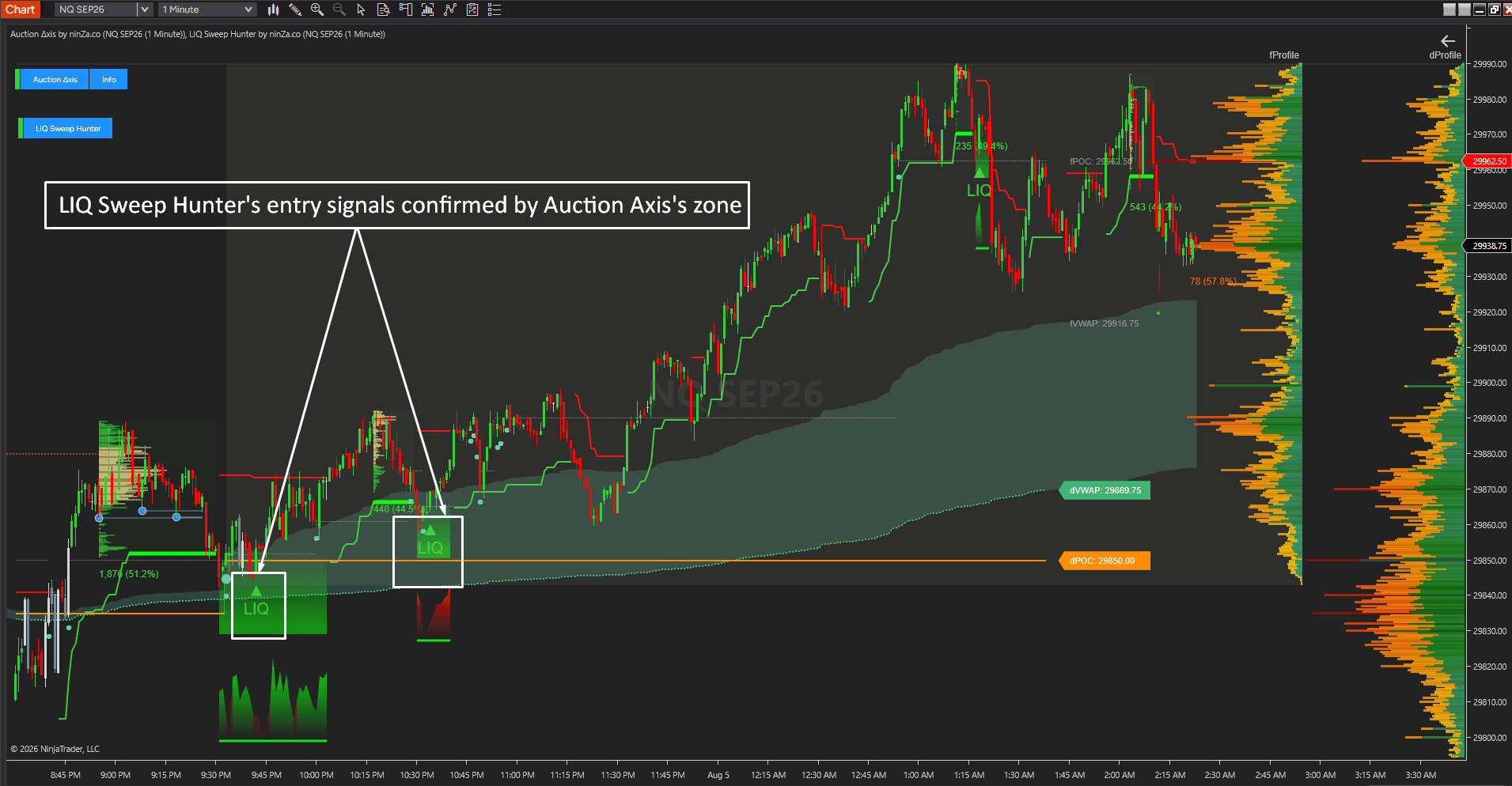
Task: Click the orange dPOC 29850.00 label
Action: click(1101, 561)
